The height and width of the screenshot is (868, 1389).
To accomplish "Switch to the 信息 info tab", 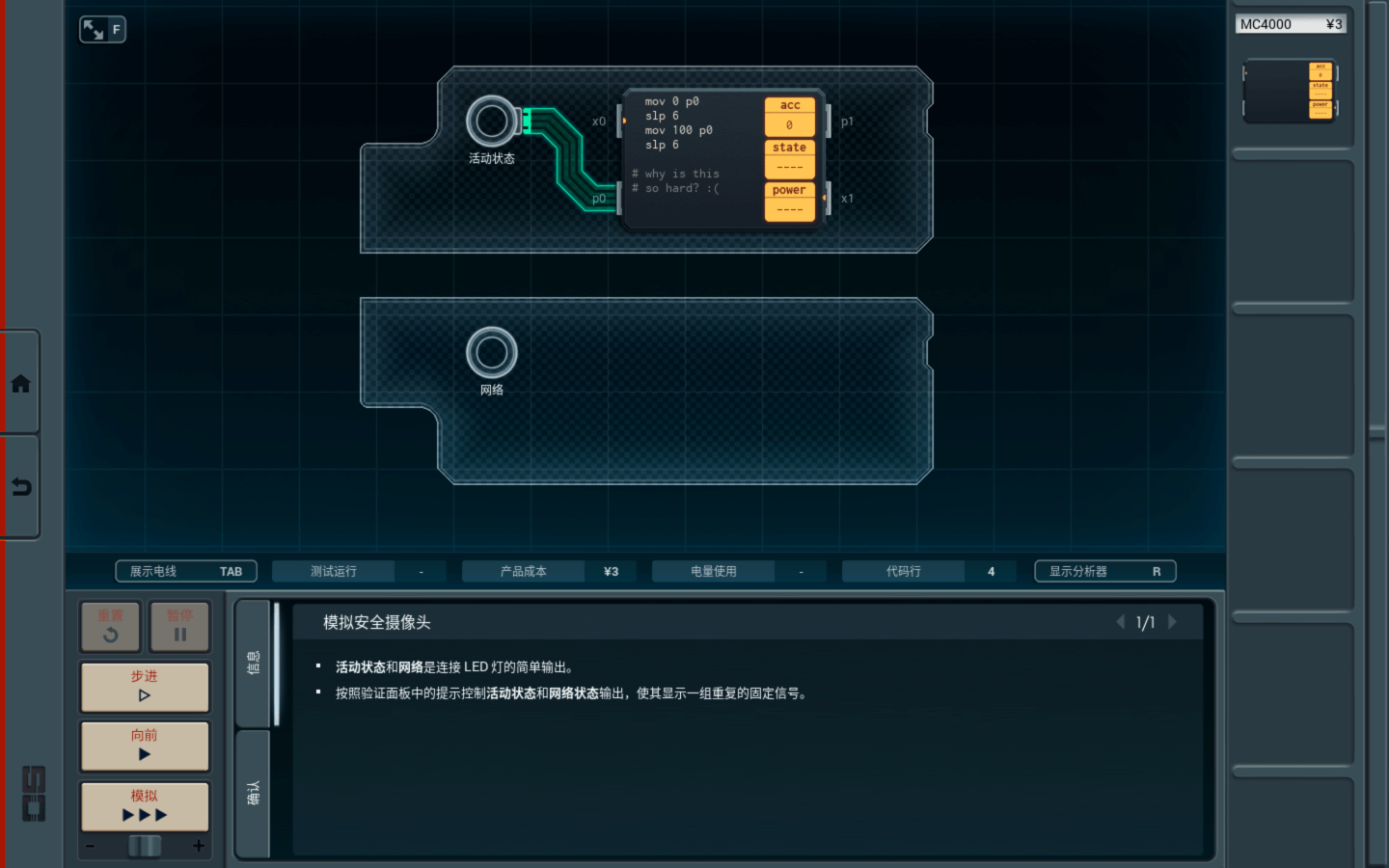I will (253, 663).
